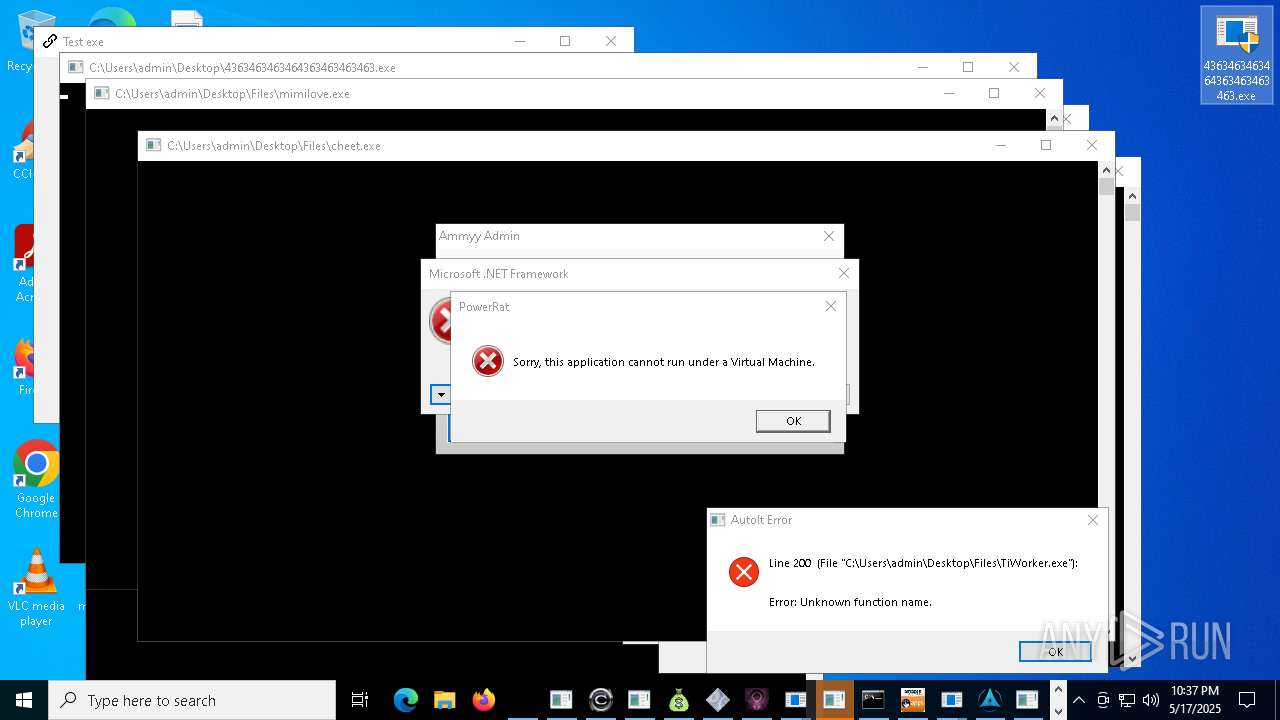This screenshot has width=1280, height=720.
Task: Switch to the purple icon taskbar app
Action: tap(757, 700)
